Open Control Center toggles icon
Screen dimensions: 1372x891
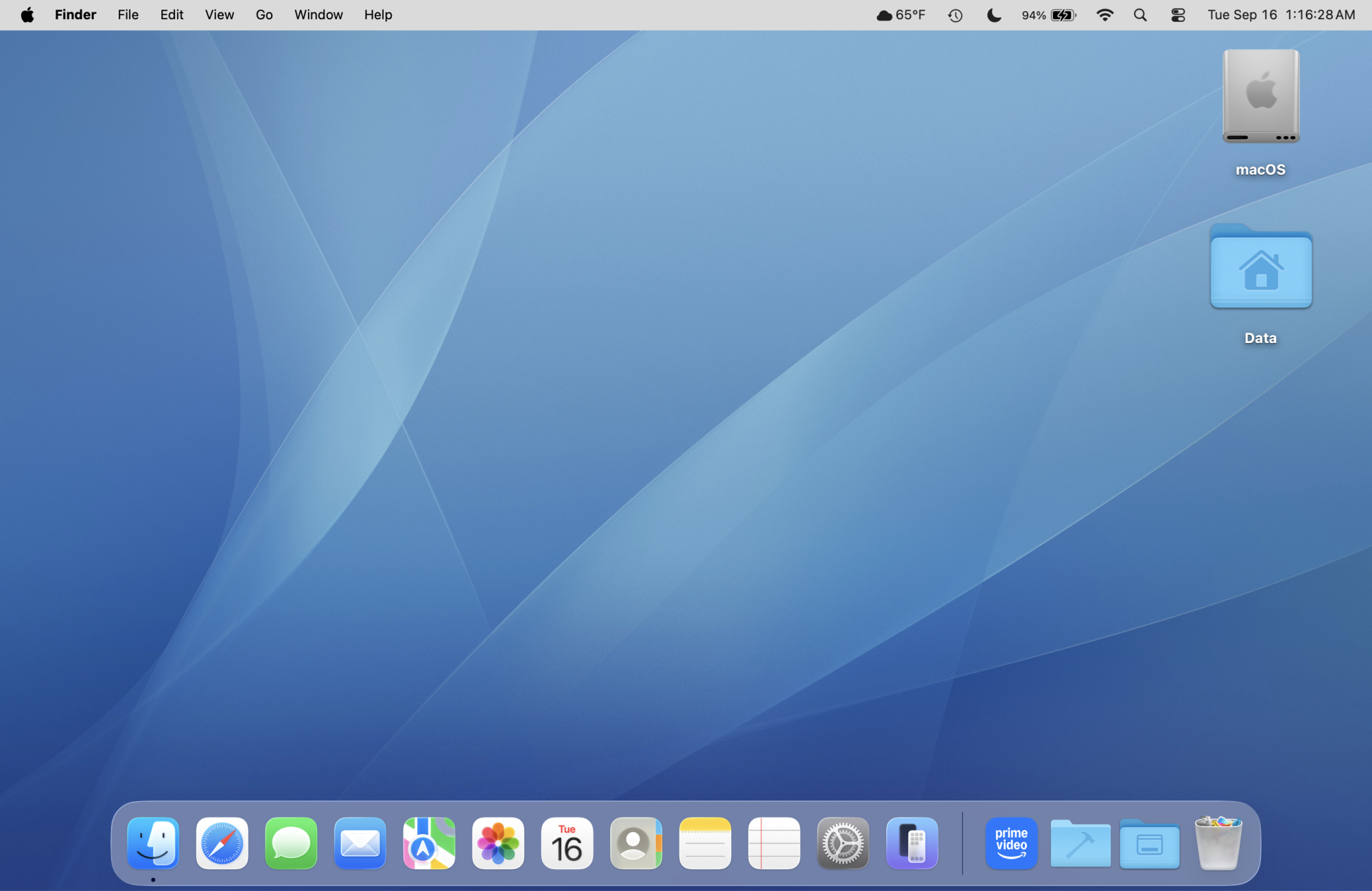tap(1178, 15)
